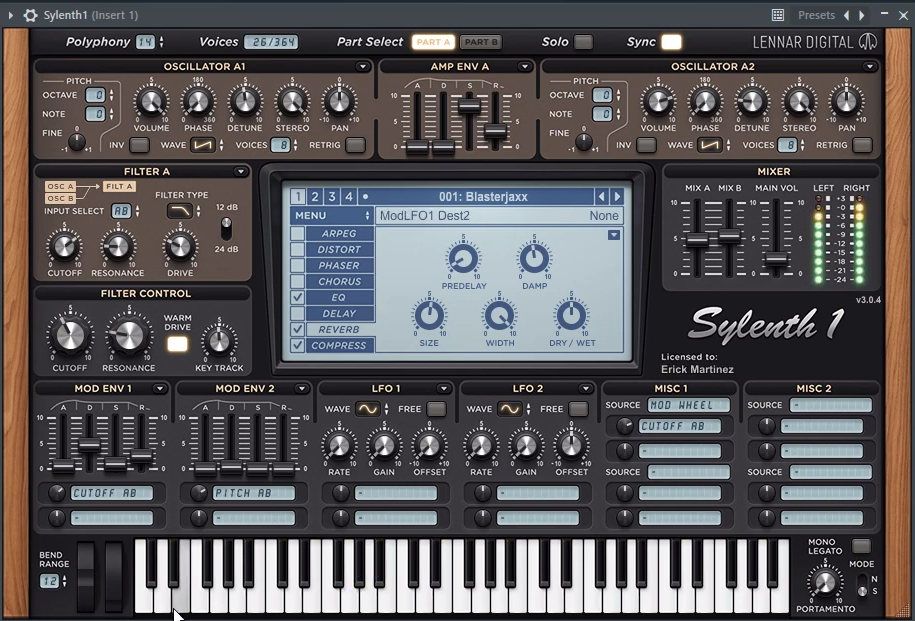Open the Oscillator A2 dropdown menu
The image size is (915, 621).
point(870,67)
